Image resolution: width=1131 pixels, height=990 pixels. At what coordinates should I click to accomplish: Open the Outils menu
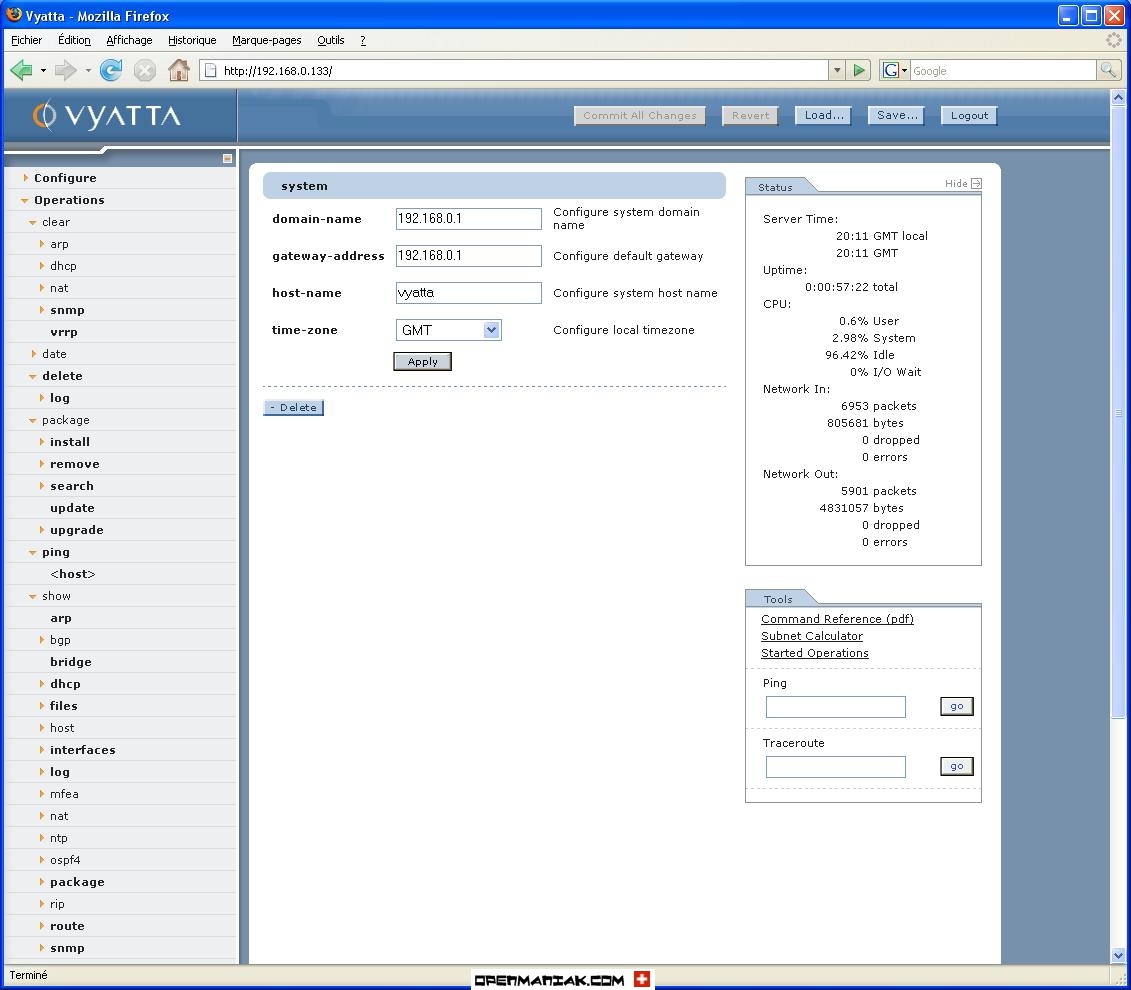[330, 40]
